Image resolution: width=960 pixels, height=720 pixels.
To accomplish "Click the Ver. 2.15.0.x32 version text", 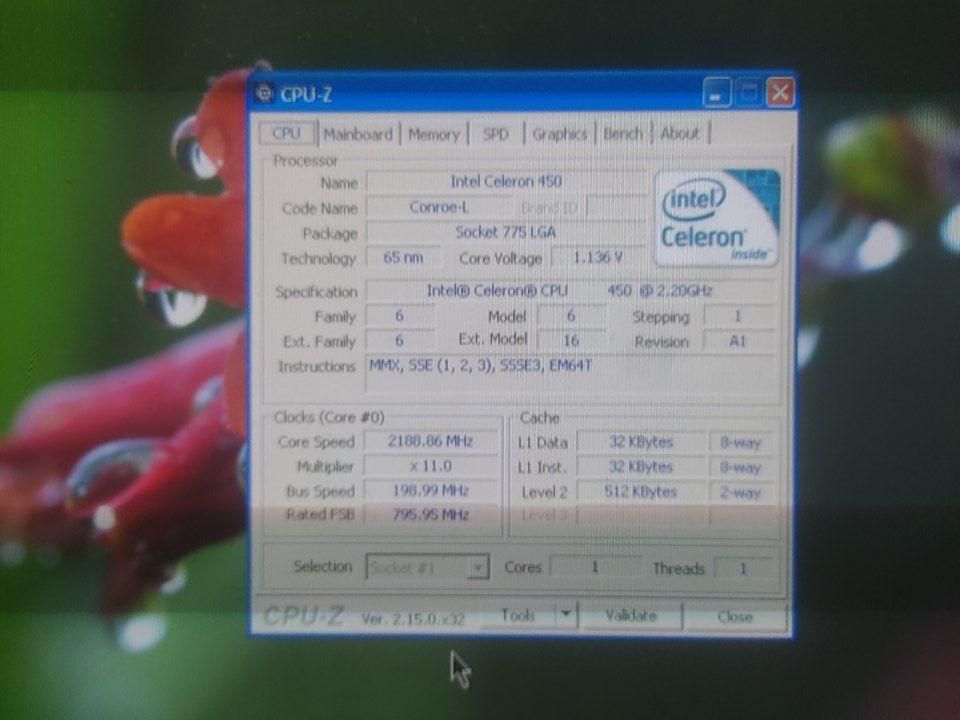I will pos(413,618).
